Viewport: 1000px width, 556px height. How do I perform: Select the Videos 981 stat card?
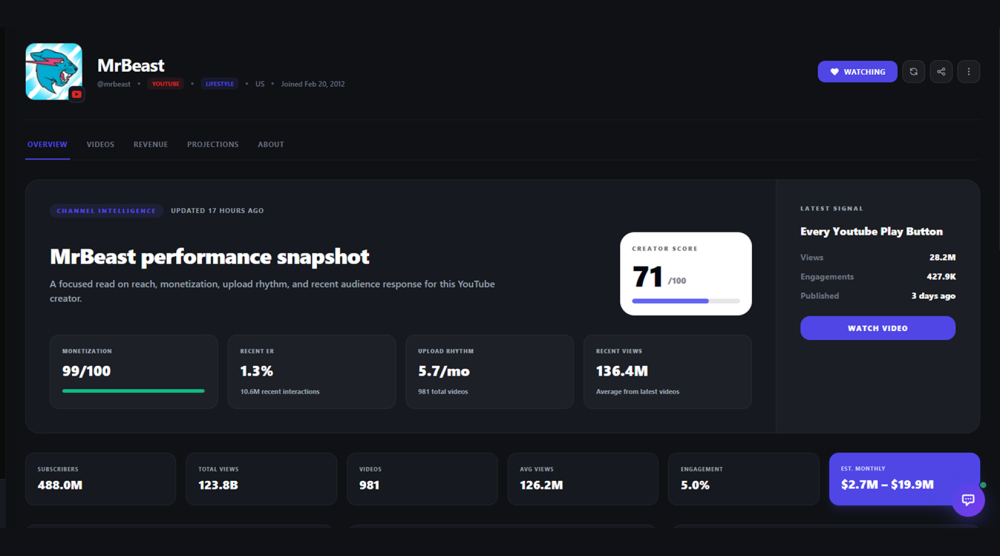pos(422,479)
